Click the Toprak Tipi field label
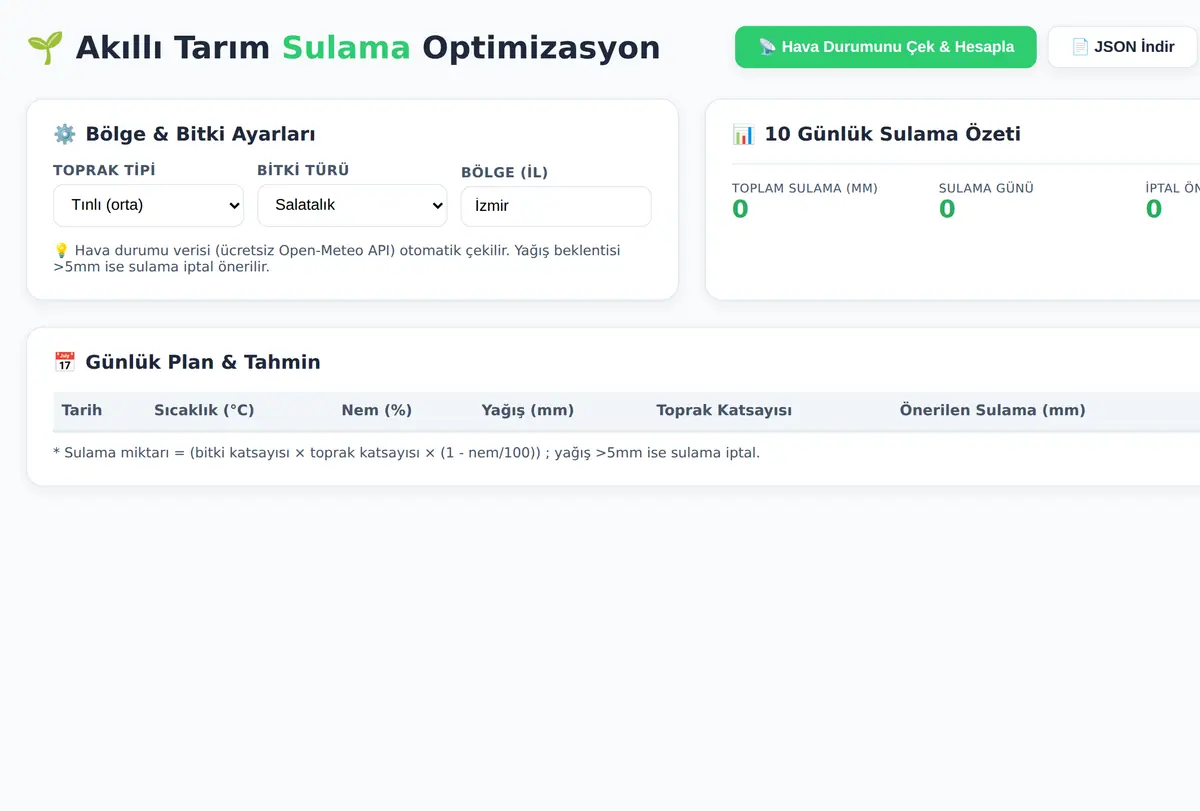Screen dimensions: 1200x811 (x=104, y=170)
